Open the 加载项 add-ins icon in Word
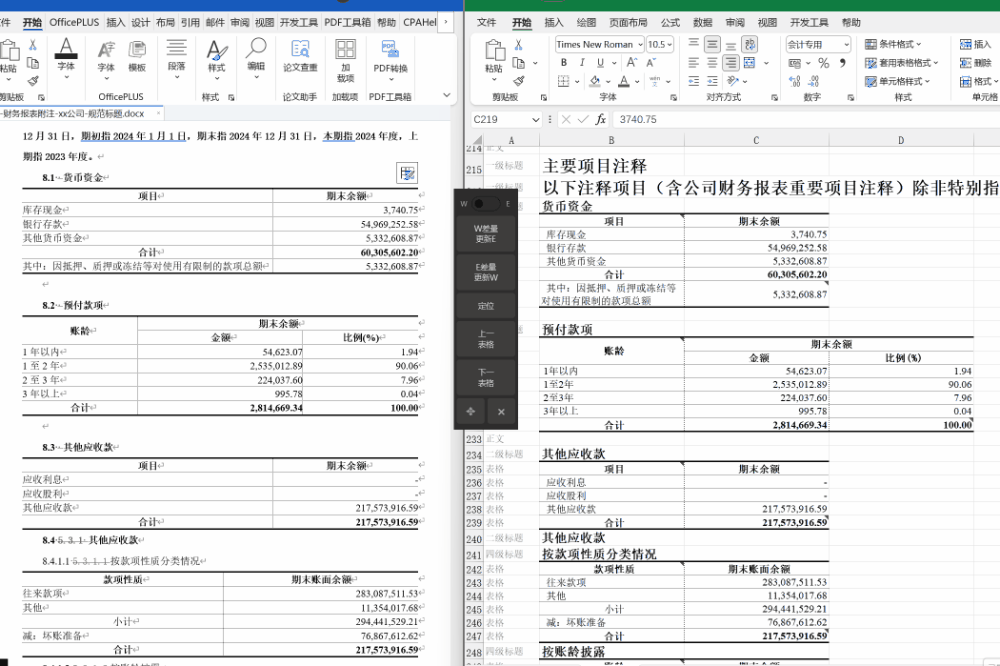The height and width of the screenshot is (666, 1000). [345, 49]
